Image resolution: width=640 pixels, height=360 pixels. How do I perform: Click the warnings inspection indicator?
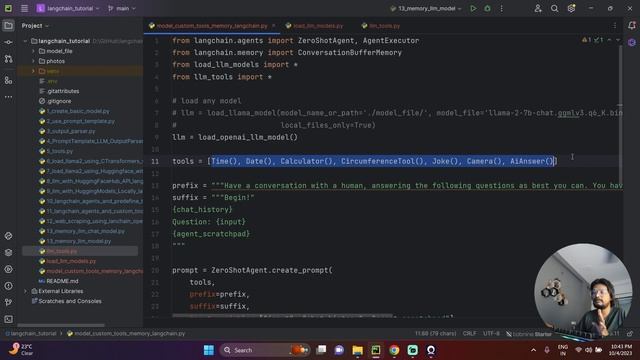587,40
